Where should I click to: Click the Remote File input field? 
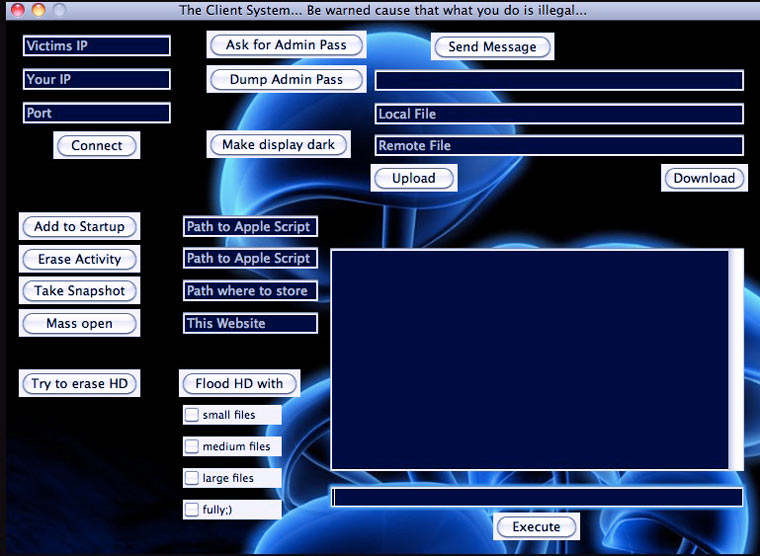[559, 145]
